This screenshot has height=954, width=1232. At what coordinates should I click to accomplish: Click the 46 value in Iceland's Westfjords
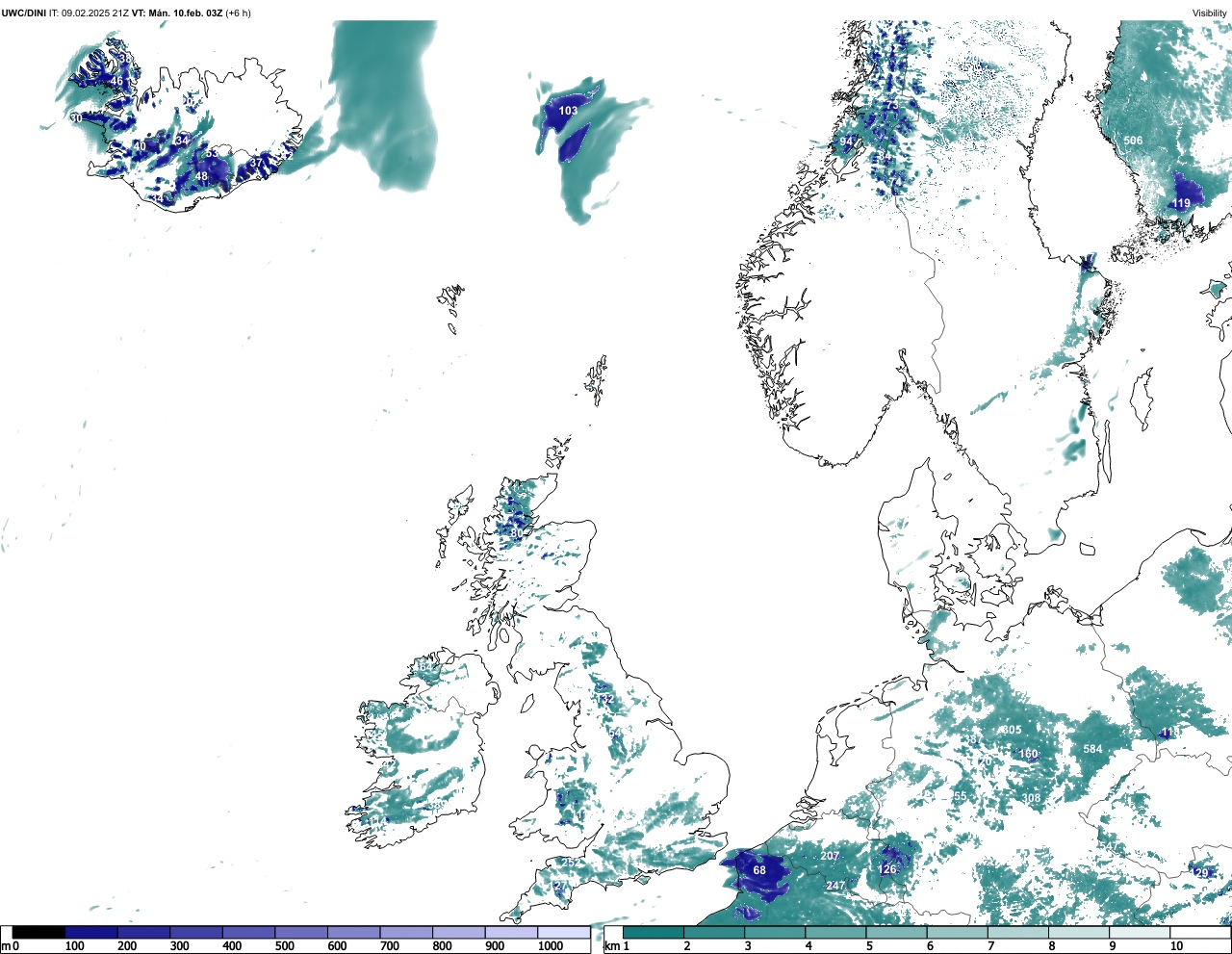116,82
